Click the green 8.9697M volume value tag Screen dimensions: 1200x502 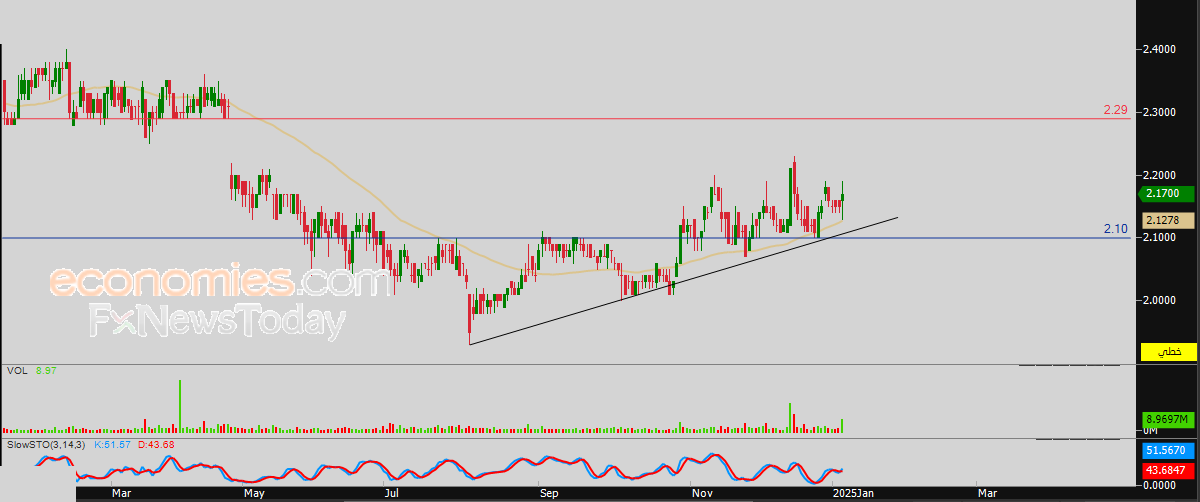(x=1169, y=420)
